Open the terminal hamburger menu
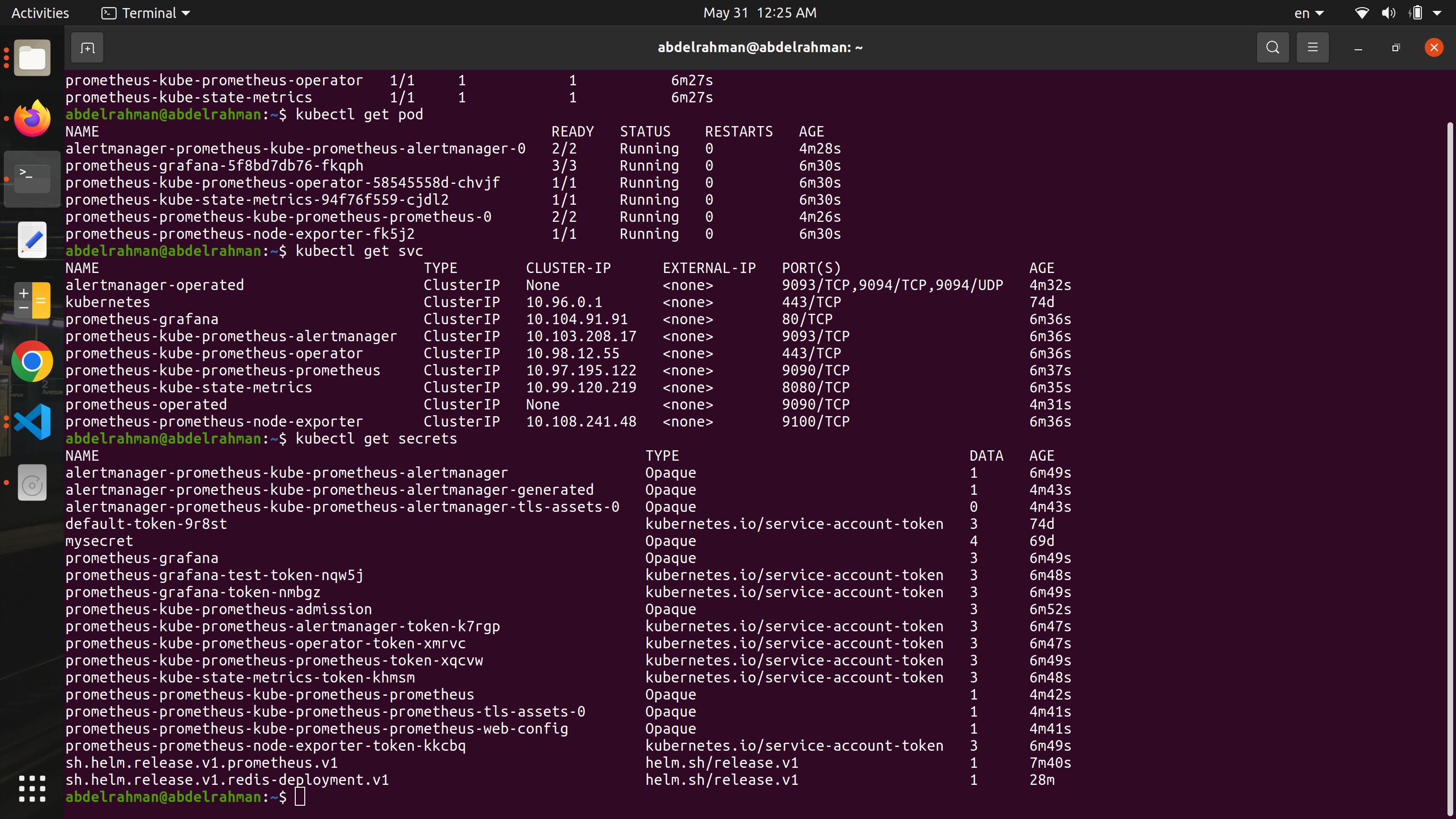 (x=1312, y=47)
